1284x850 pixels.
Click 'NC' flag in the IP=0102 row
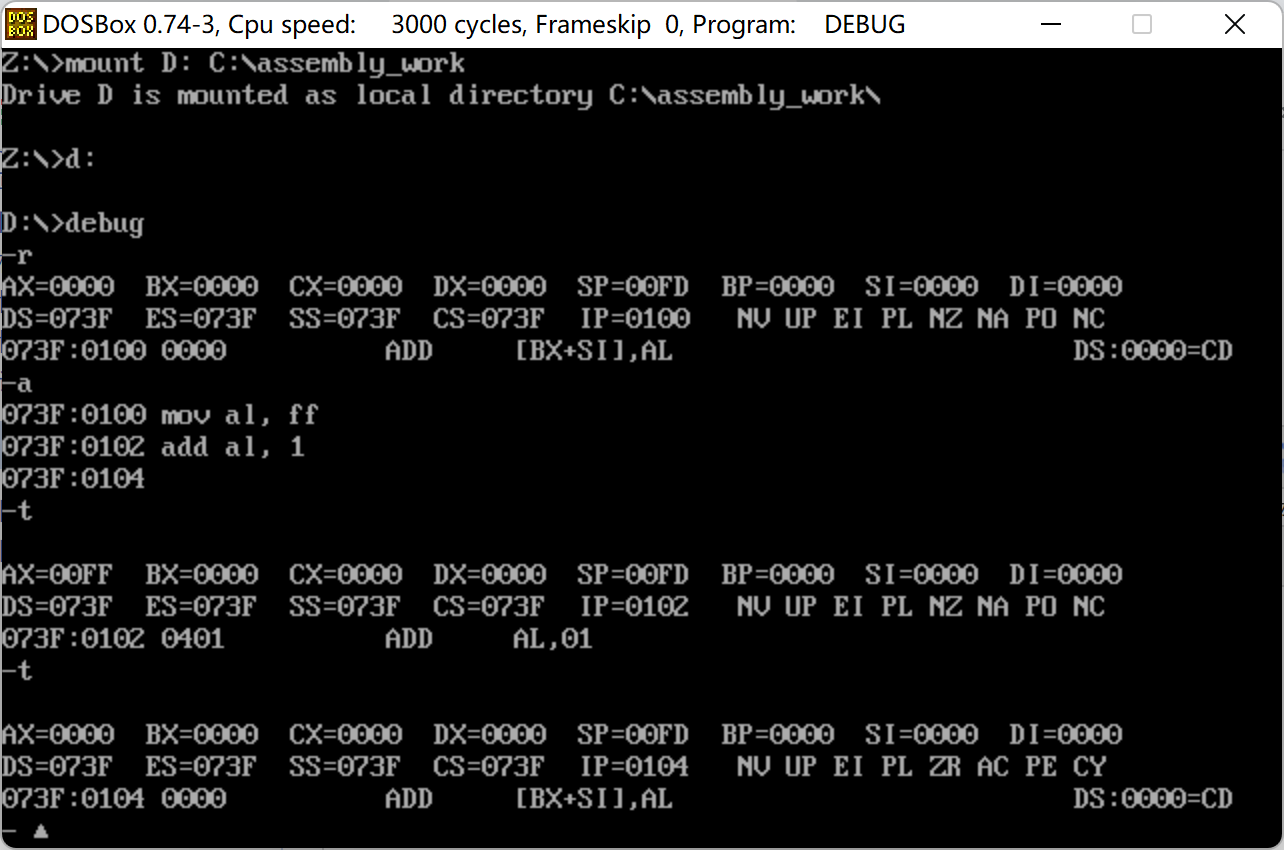pyautogui.click(x=1089, y=608)
